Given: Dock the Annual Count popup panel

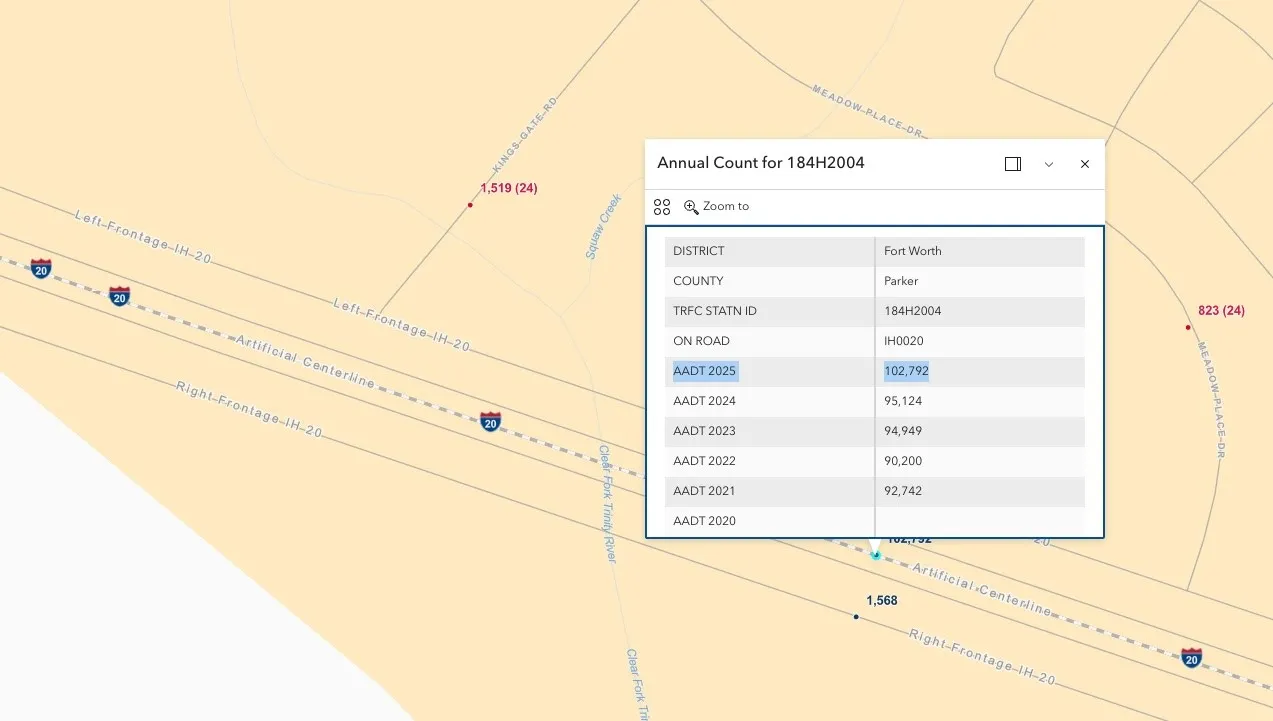Looking at the screenshot, I should click(x=1013, y=164).
